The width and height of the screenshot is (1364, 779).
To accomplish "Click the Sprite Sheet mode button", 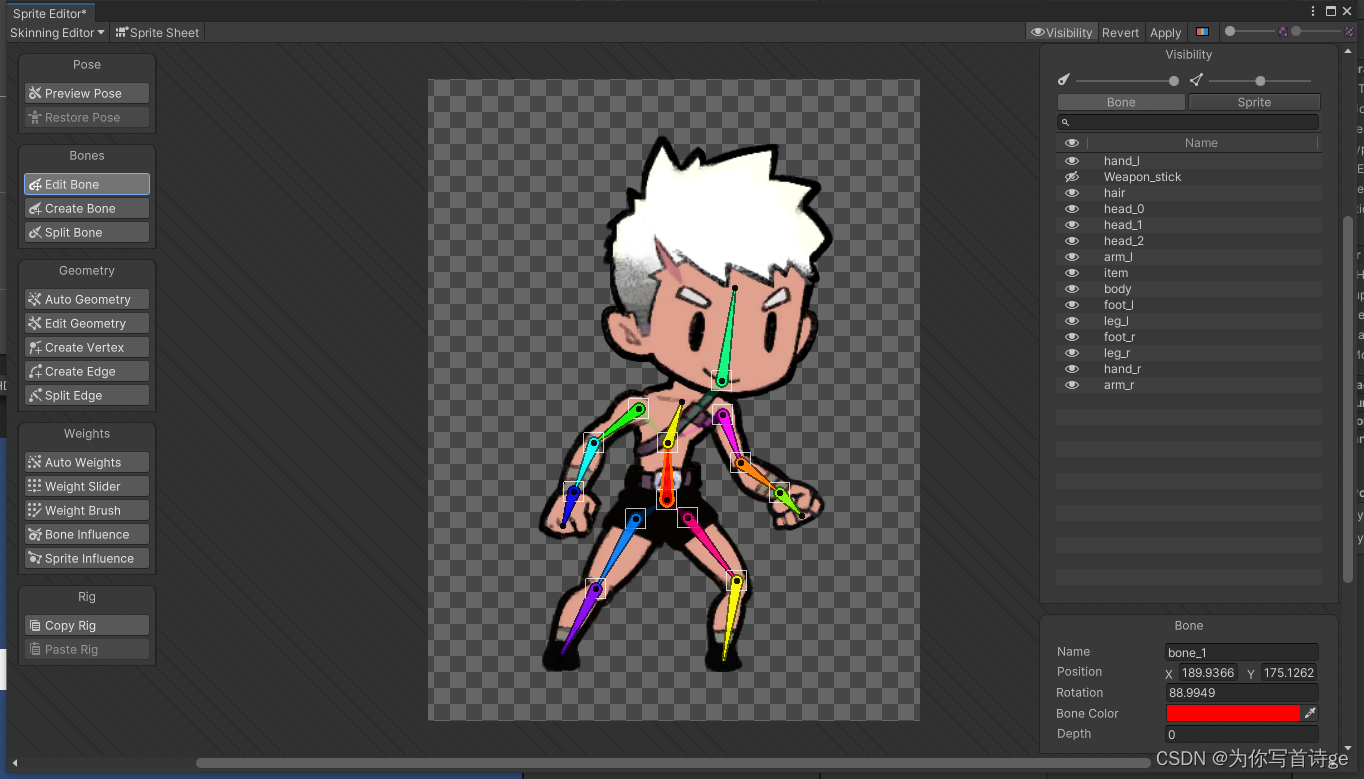I will pyautogui.click(x=157, y=32).
